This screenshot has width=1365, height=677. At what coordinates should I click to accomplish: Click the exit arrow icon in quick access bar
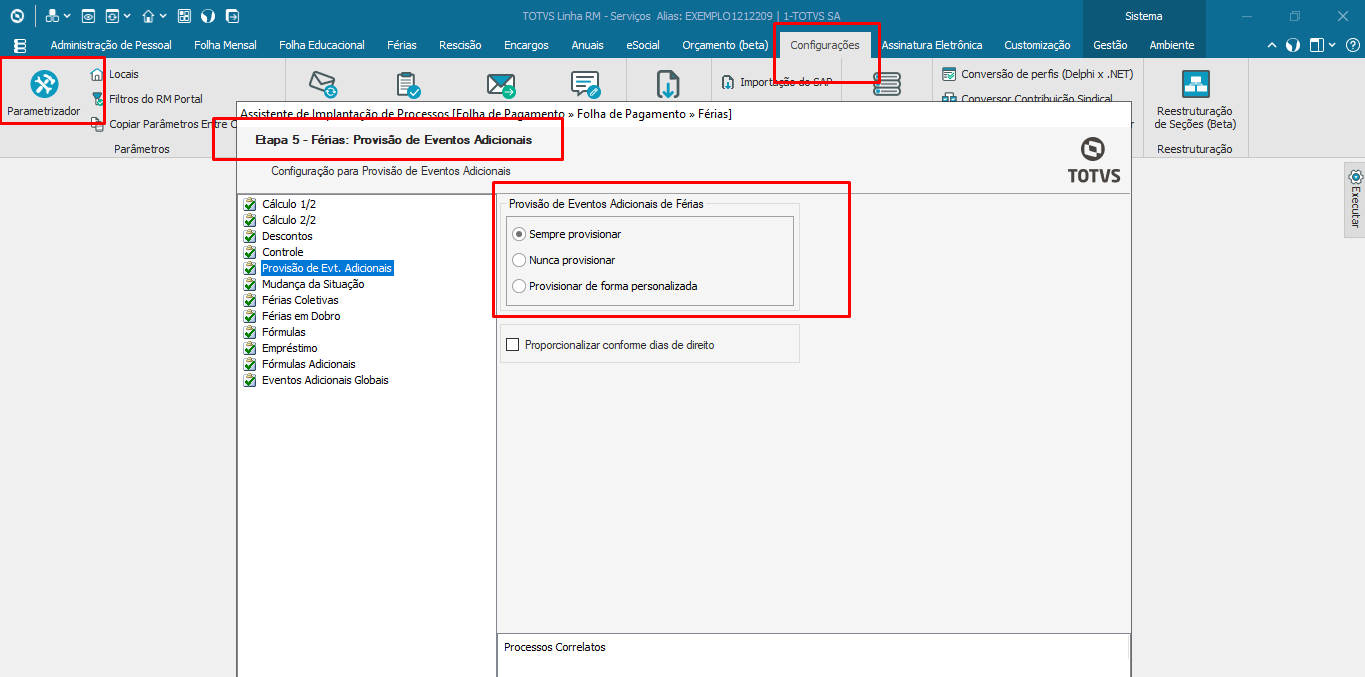232,16
